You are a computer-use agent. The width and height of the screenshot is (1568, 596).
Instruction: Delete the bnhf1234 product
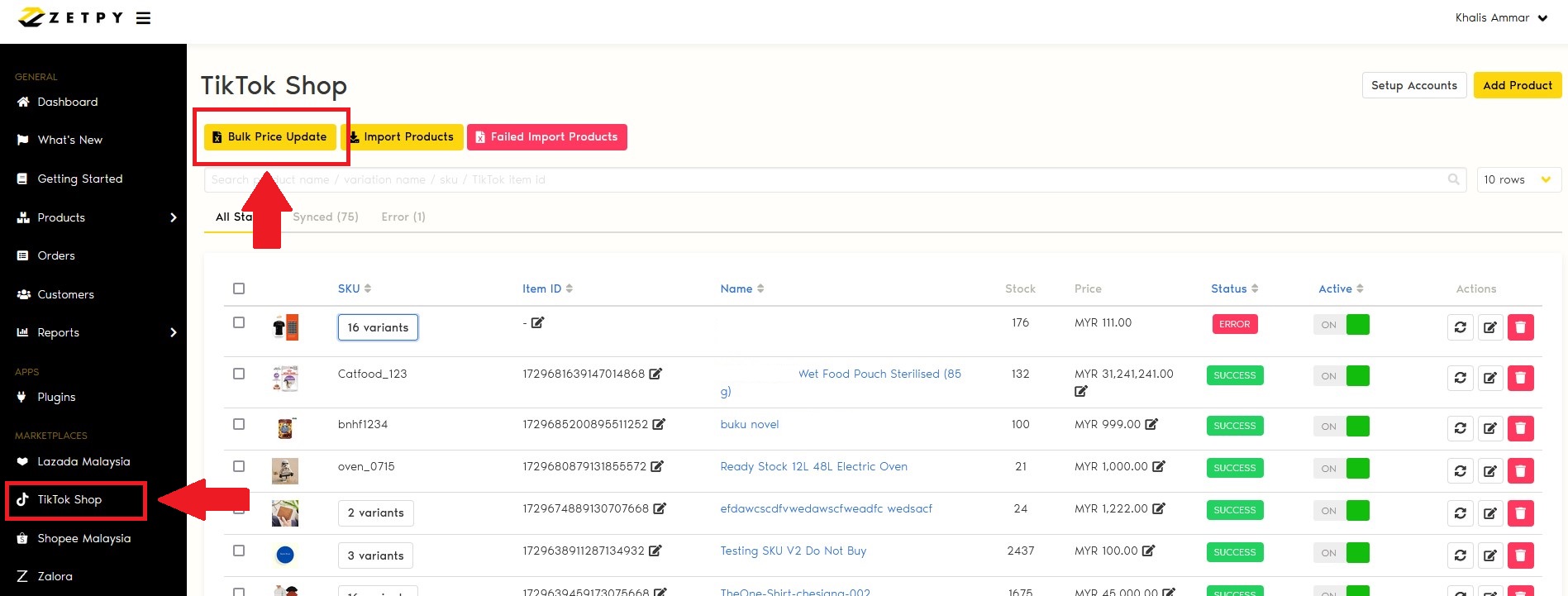(1521, 428)
